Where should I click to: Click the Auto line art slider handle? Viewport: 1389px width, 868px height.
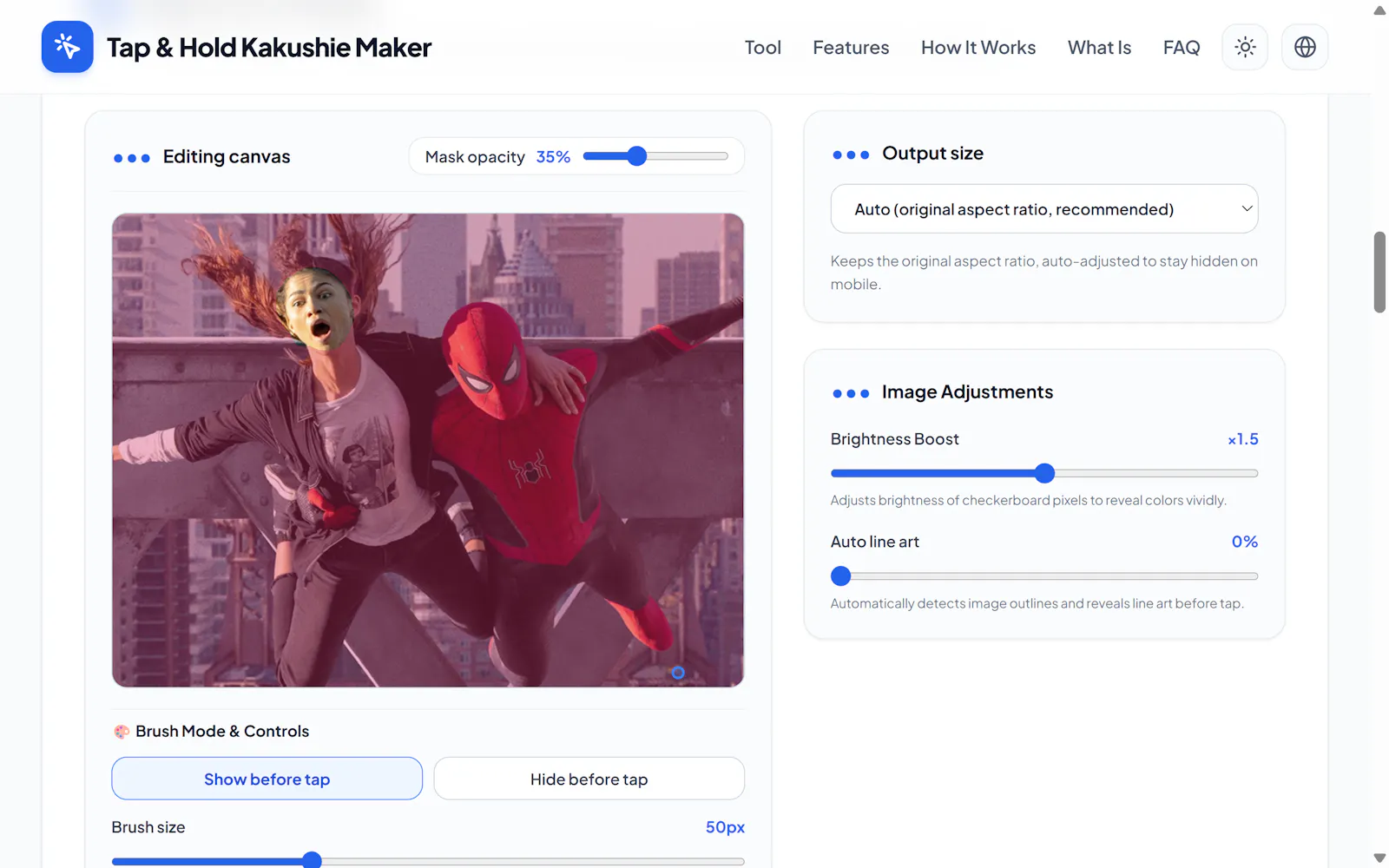point(840,575)
